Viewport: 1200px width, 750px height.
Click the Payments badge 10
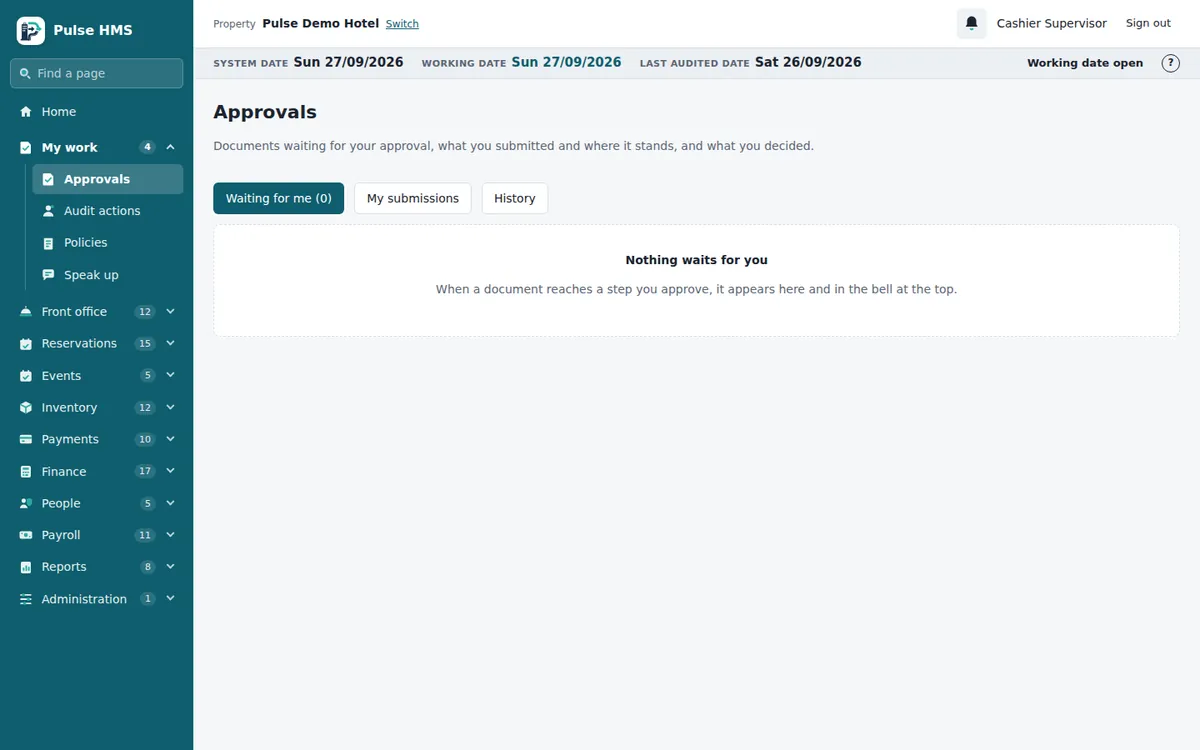(x=145, y=439)
